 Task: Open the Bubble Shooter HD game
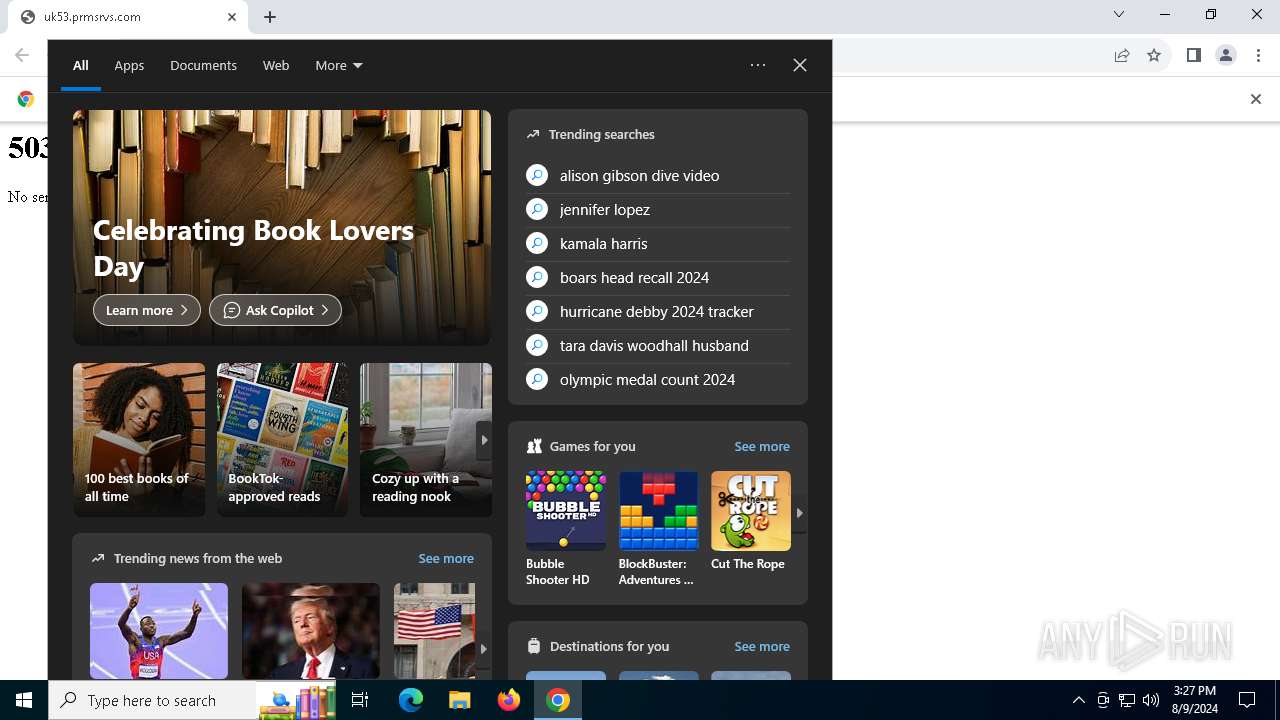click(566, 529)
